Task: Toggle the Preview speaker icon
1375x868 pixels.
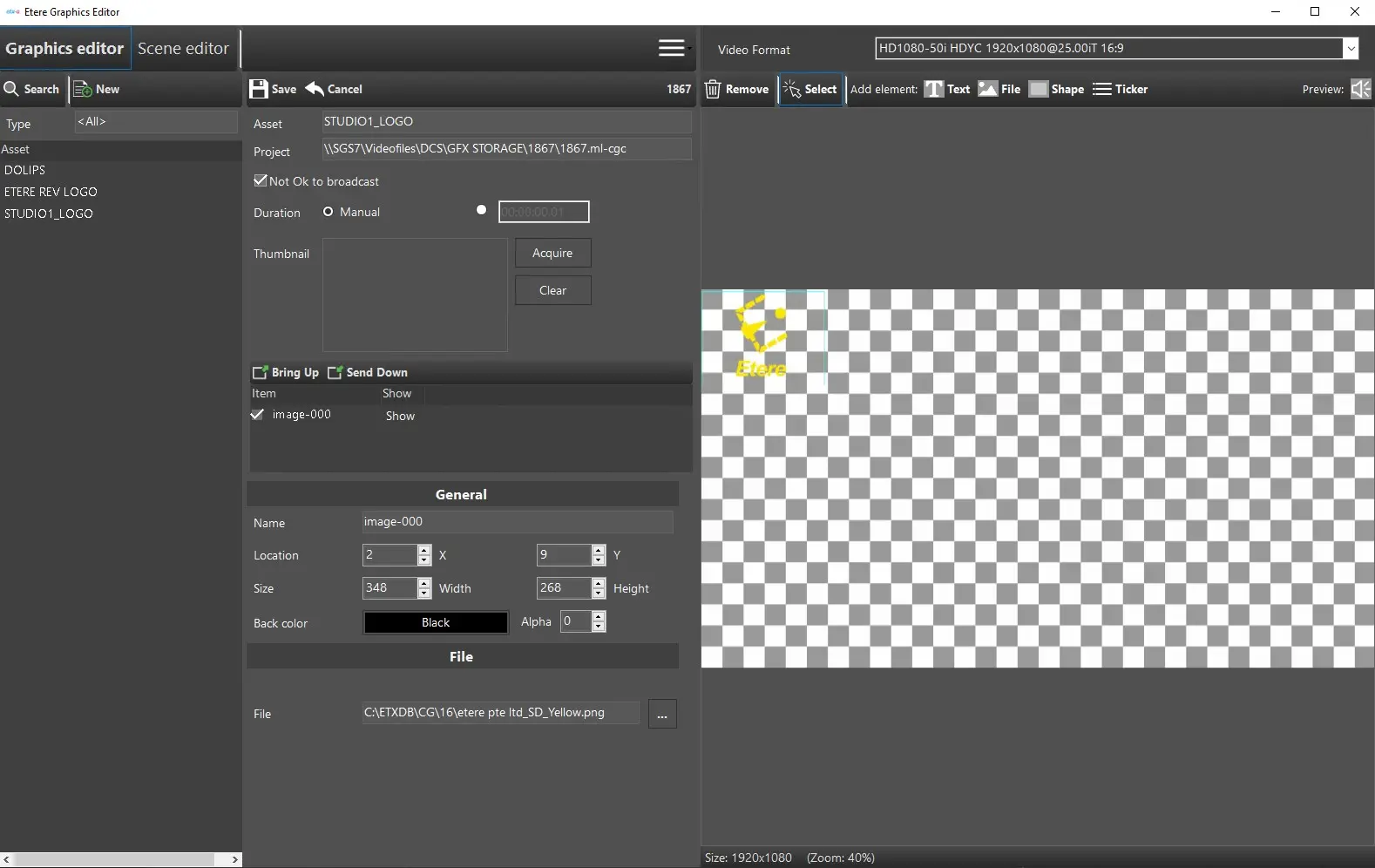Action: pos(1360,89)
